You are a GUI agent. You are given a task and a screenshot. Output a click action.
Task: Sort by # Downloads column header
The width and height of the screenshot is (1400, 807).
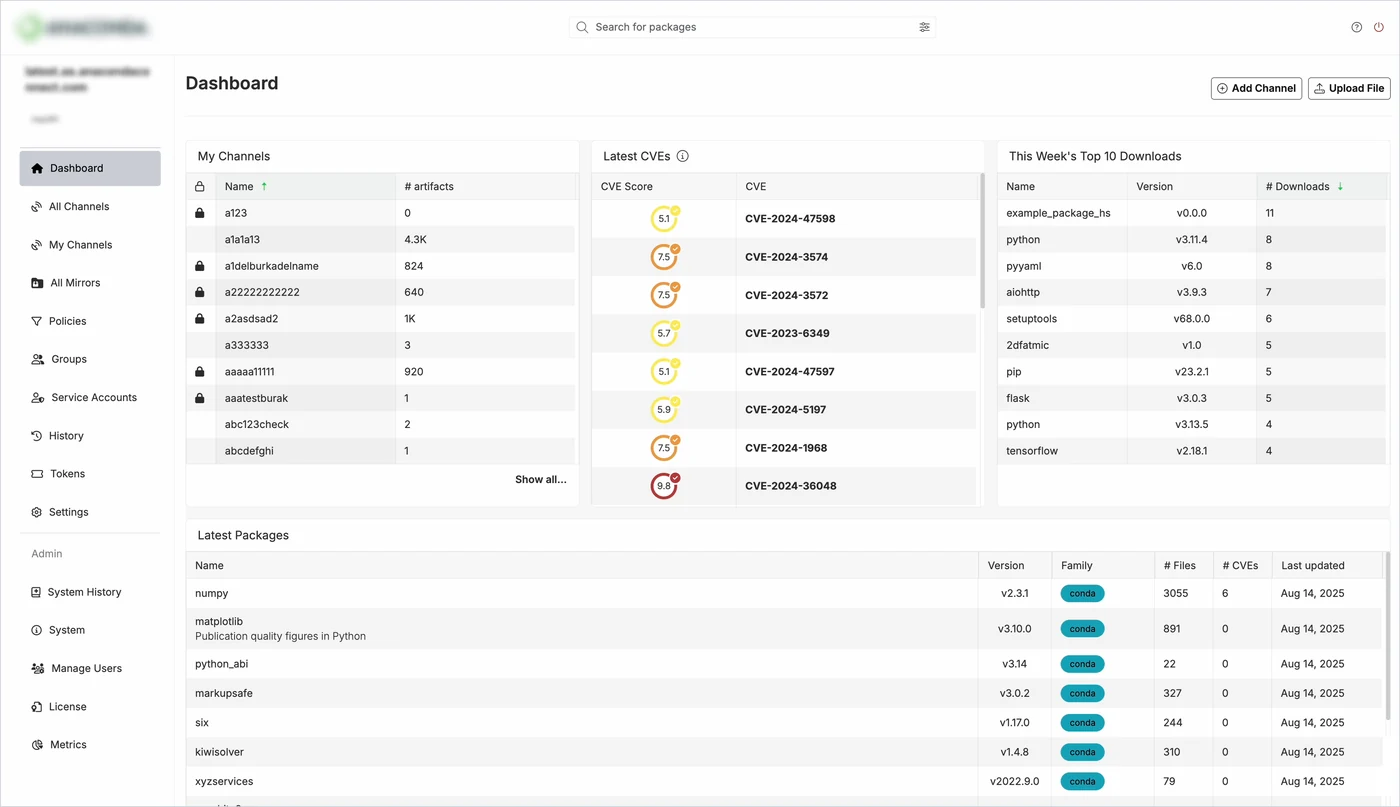(x=1323, y=187)
